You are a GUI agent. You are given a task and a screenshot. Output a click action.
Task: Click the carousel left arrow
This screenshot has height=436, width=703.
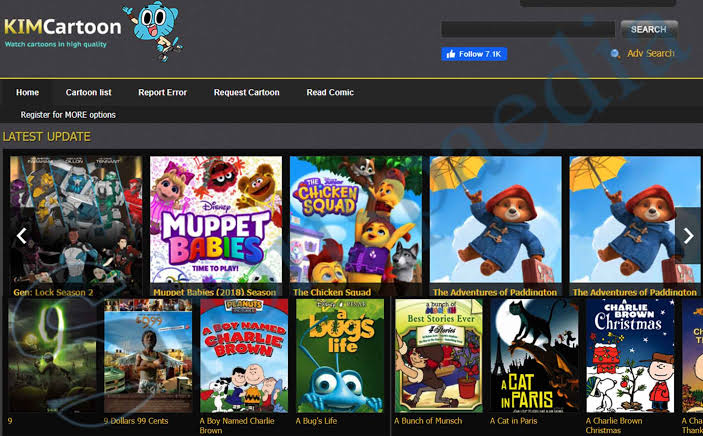(22, 237)
